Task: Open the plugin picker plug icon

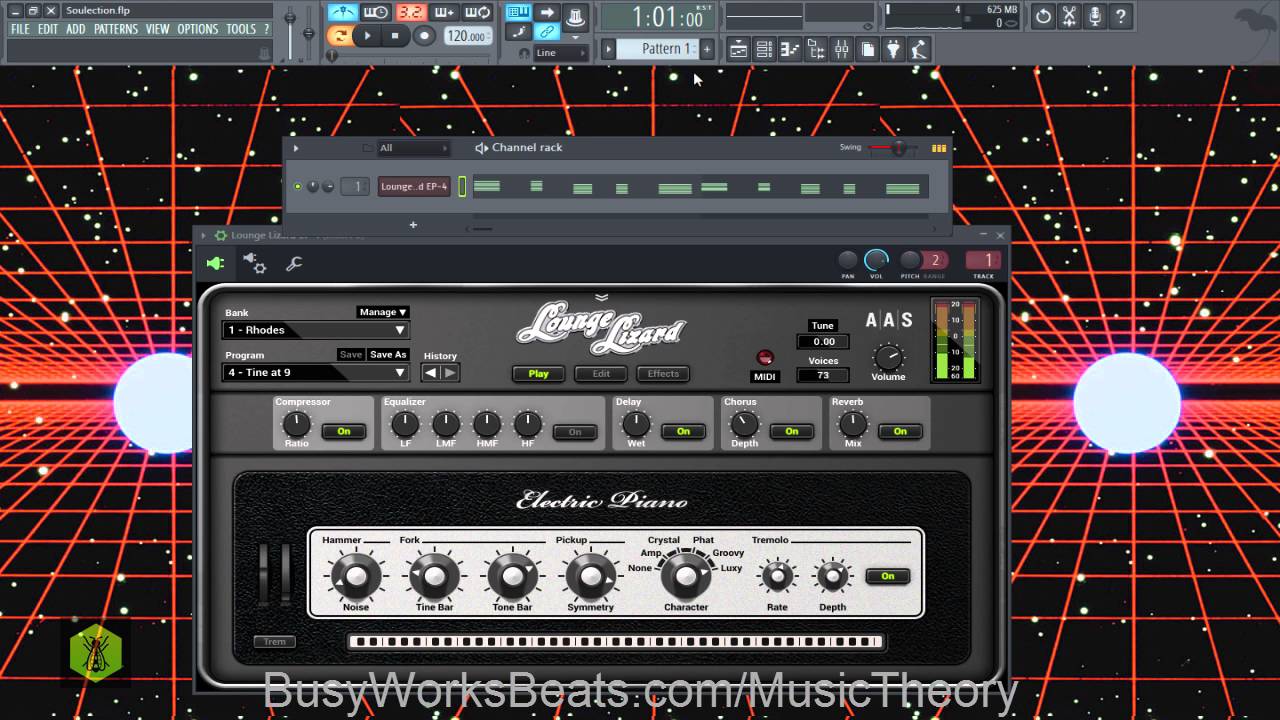Action: coord(894,49)
